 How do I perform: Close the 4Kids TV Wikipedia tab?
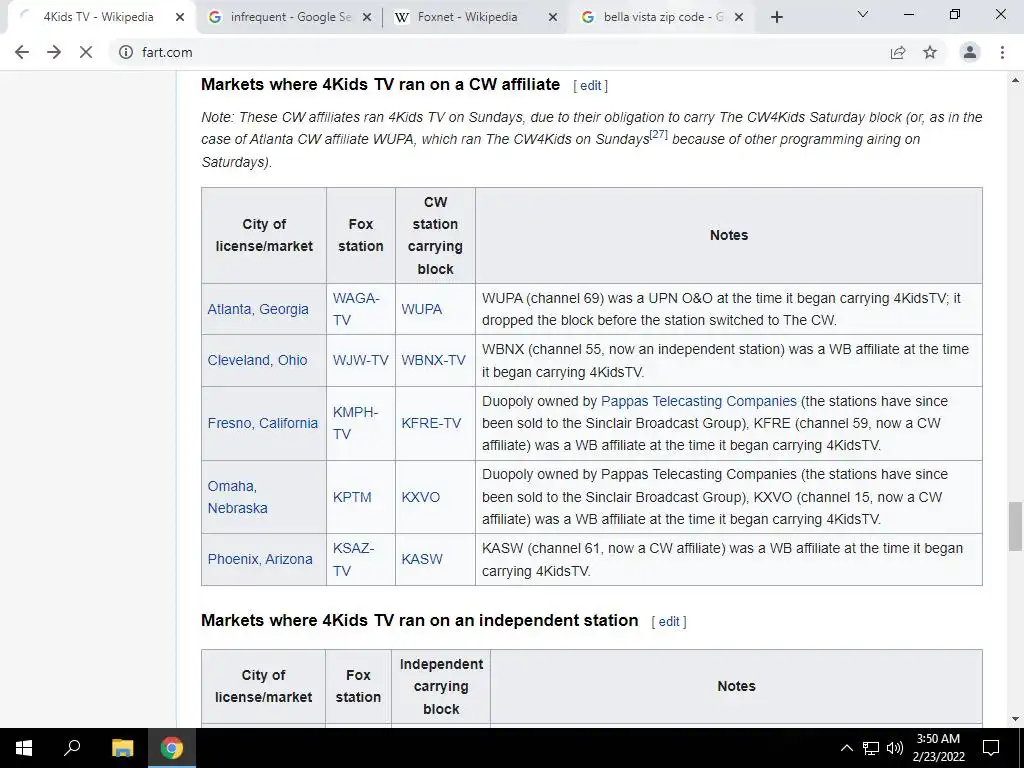click(x=180, y=18)
